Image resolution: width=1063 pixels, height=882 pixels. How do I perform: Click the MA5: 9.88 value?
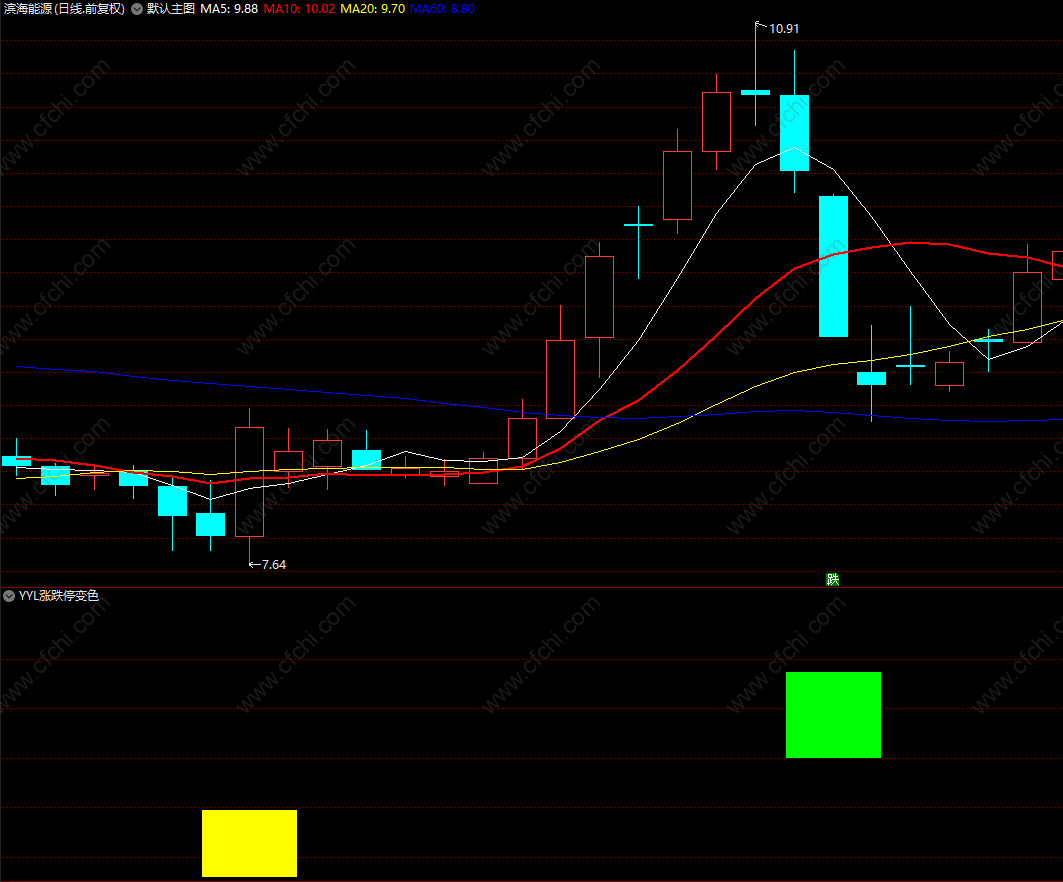tap(229, 9)
